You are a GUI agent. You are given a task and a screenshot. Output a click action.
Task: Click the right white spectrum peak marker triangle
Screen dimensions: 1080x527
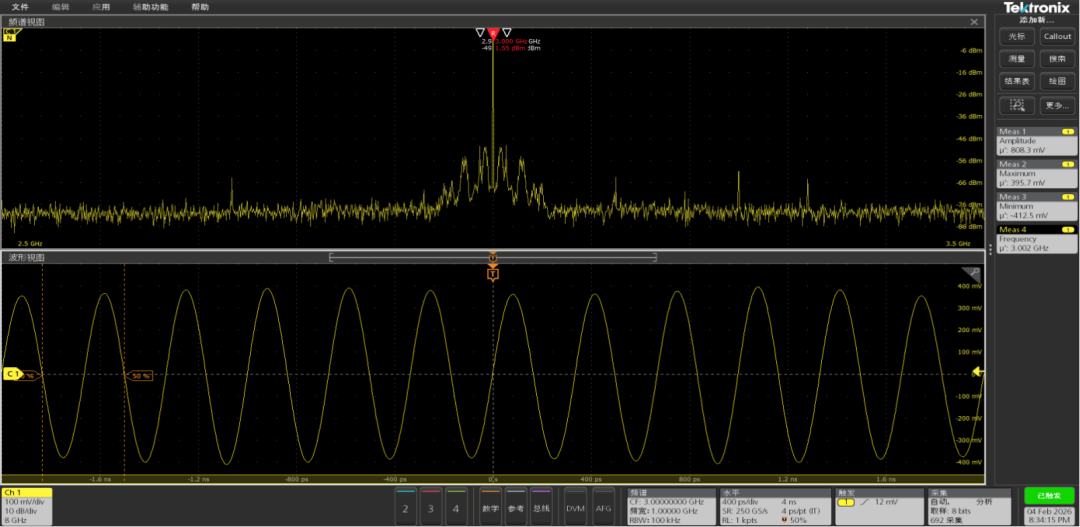(x=507, y=32)
